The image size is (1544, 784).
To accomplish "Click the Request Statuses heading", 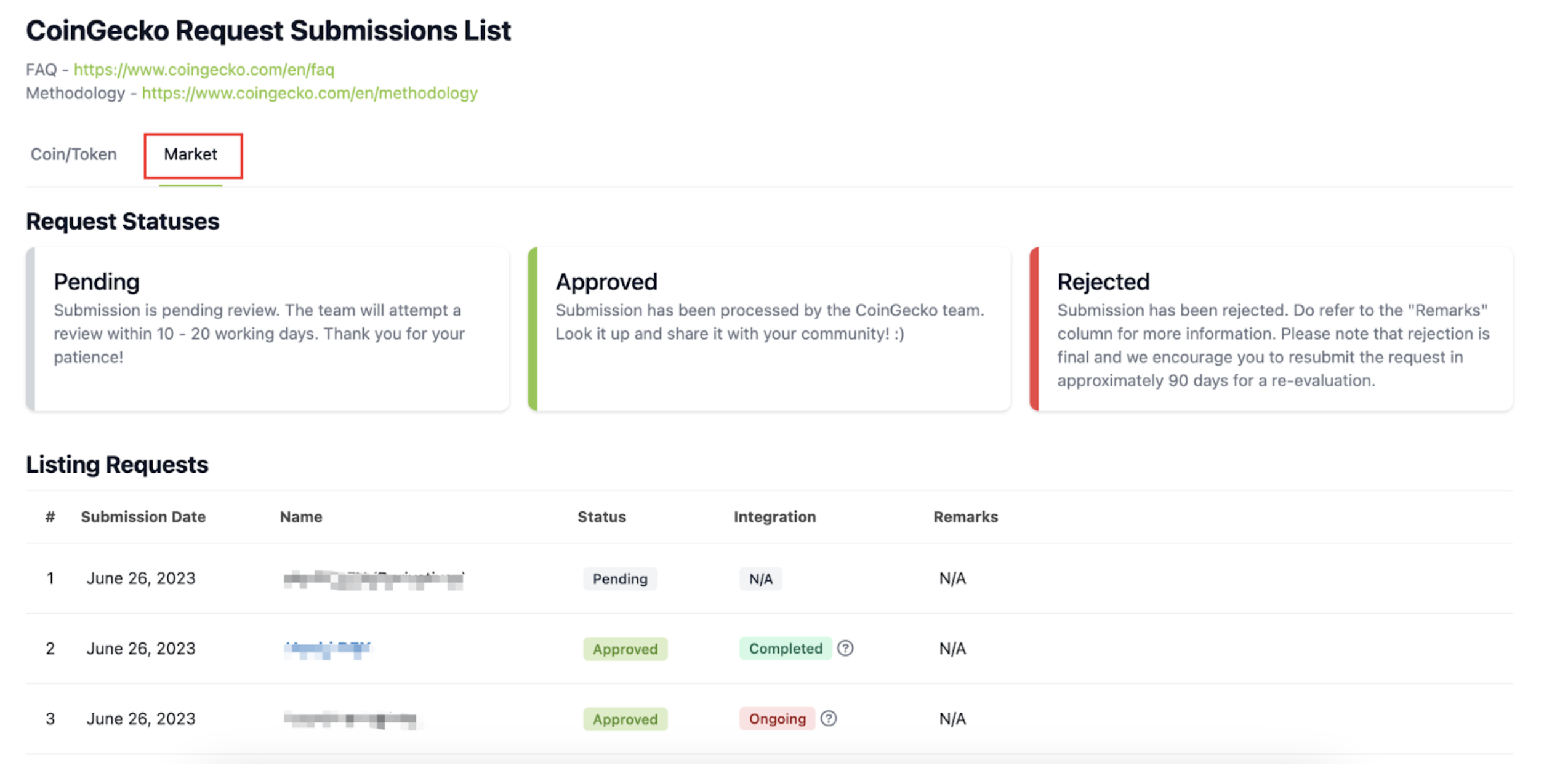I will (123, 222).
